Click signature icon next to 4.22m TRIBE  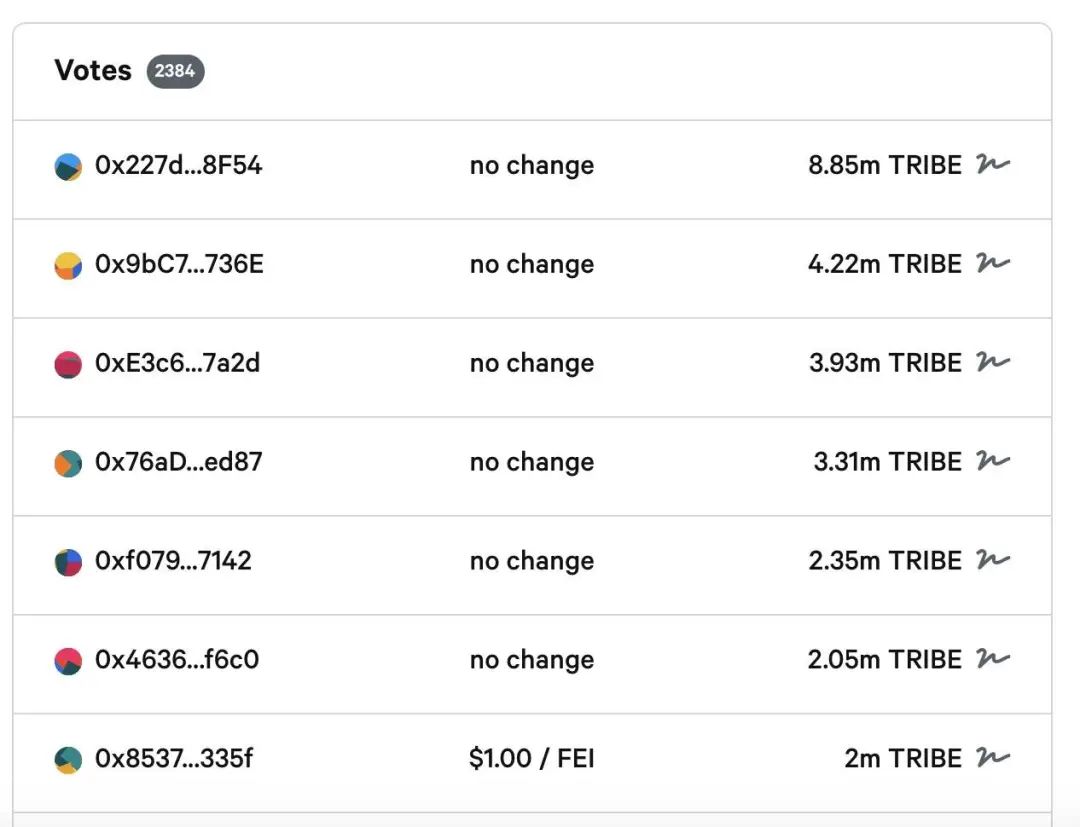993,263
